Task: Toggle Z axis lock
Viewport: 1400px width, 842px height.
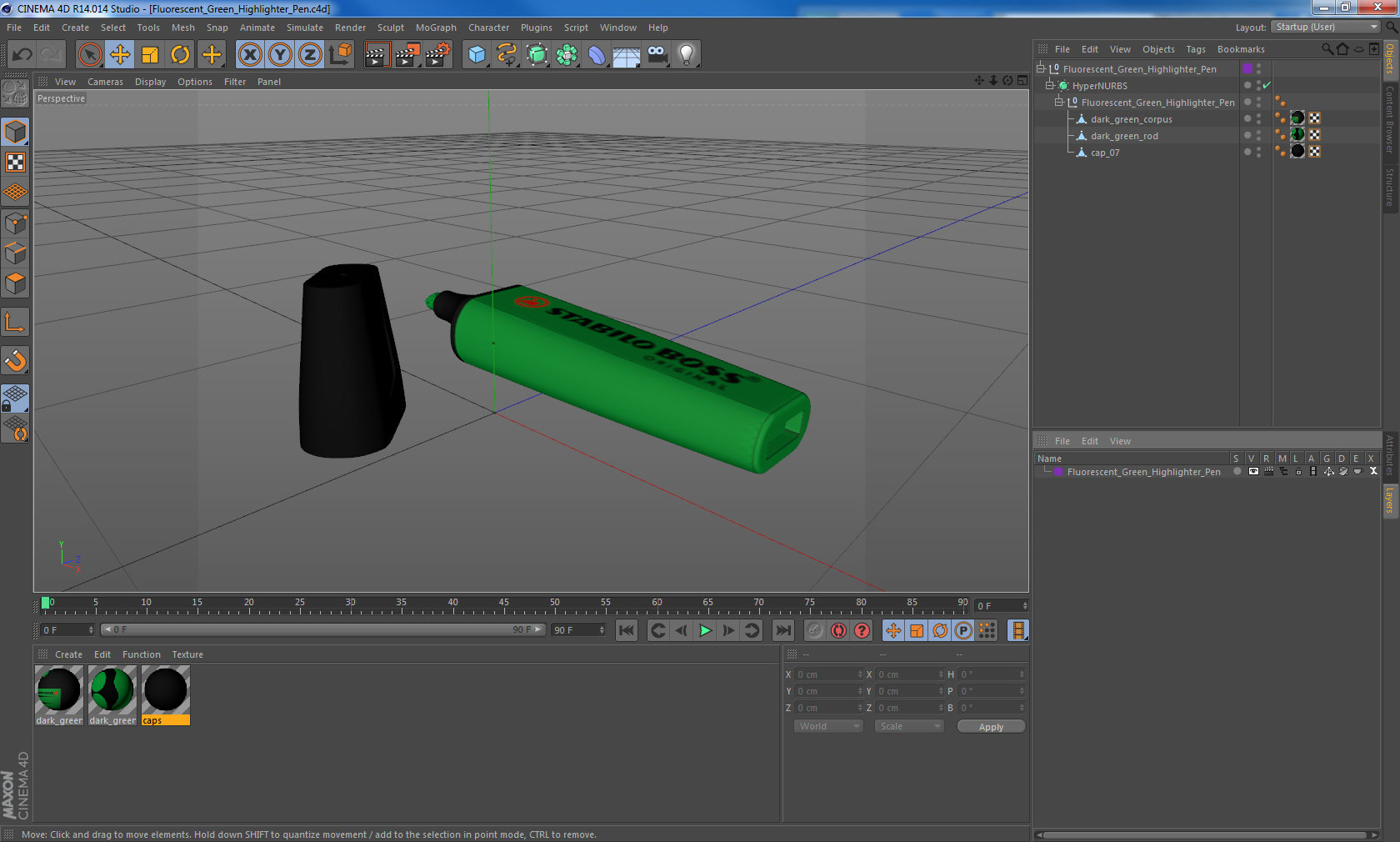Action: [310, 55]
